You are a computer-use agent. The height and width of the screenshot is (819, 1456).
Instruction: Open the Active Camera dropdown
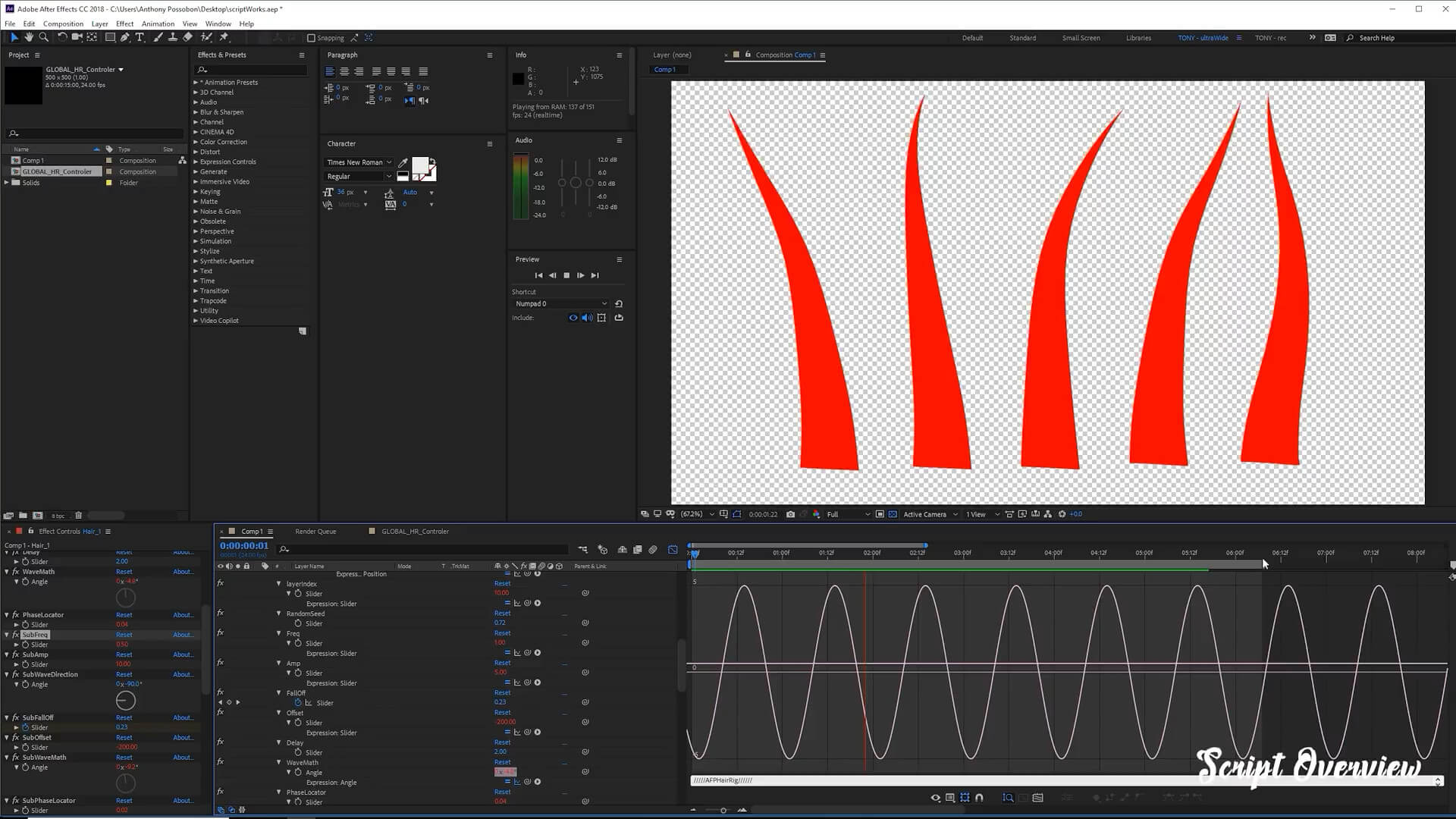coord(930,514)
